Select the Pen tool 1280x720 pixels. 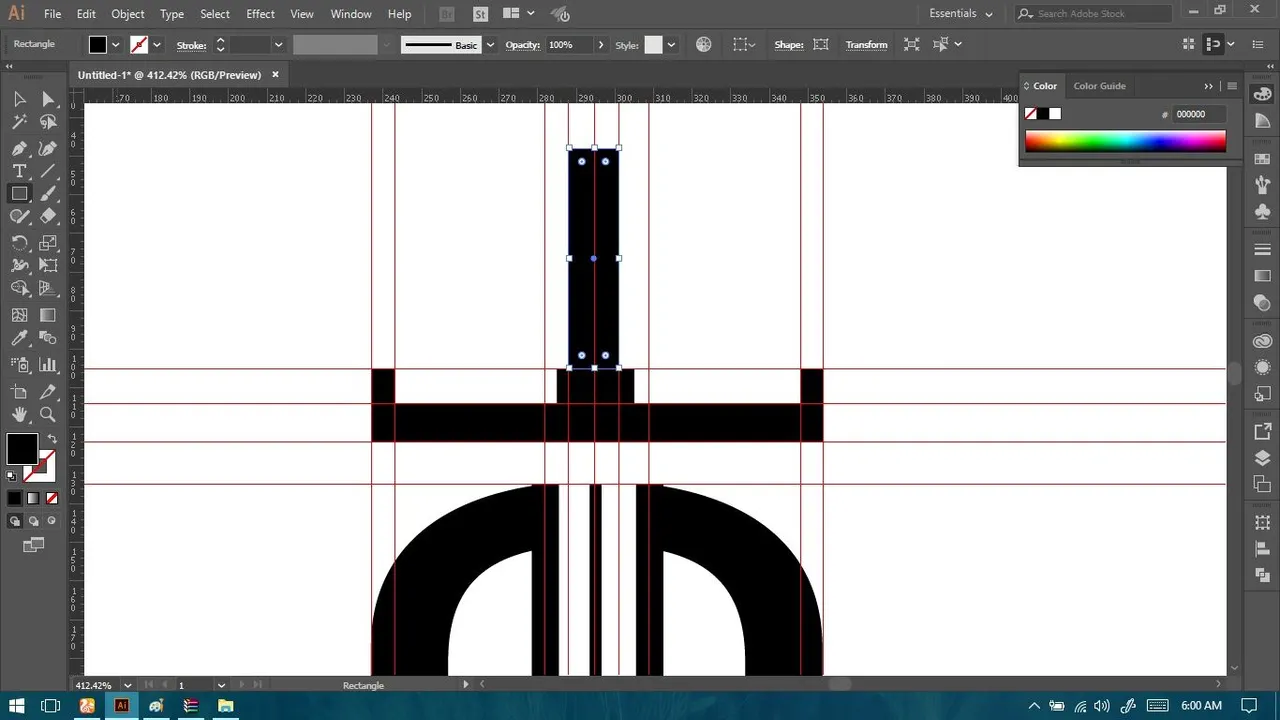point(19,148)
